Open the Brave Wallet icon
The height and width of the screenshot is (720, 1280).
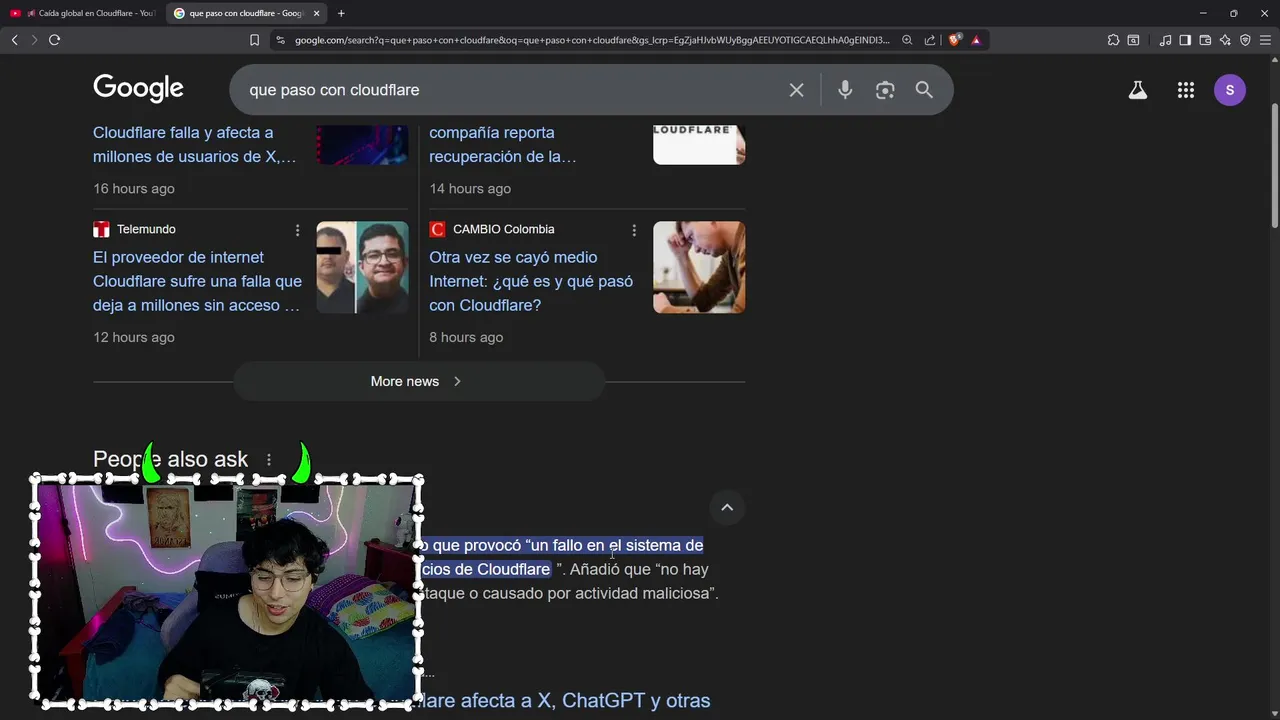click(x=1205, y=40)
